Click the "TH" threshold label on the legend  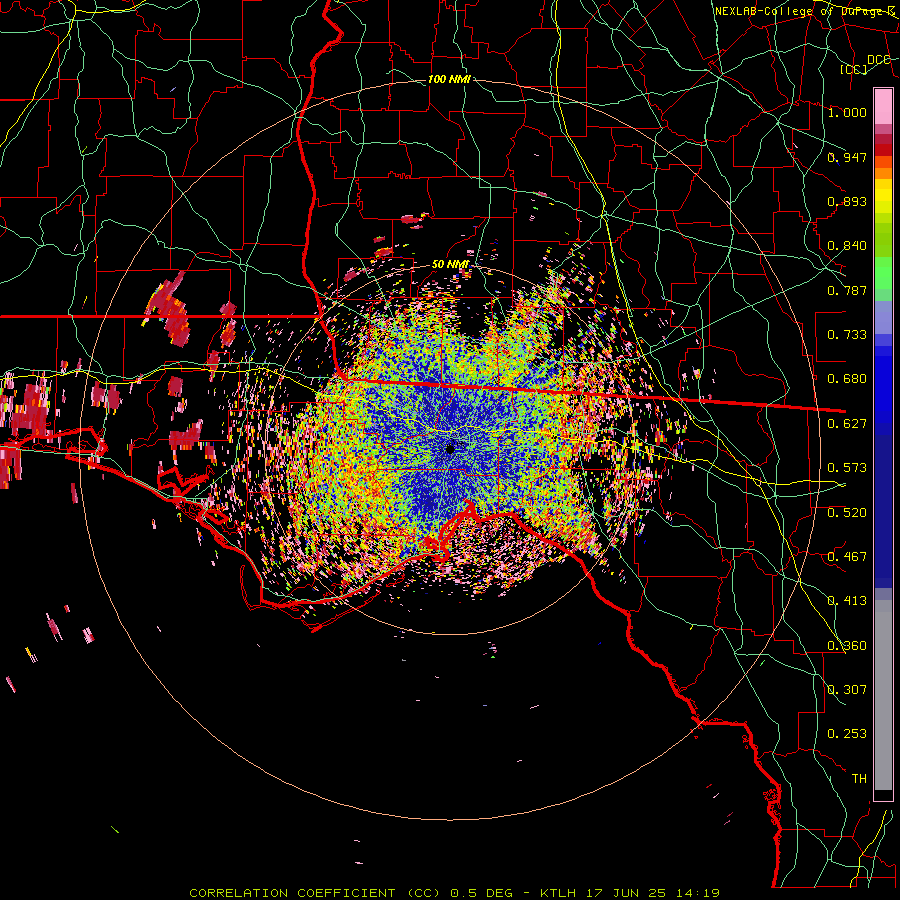click(859, 779)
